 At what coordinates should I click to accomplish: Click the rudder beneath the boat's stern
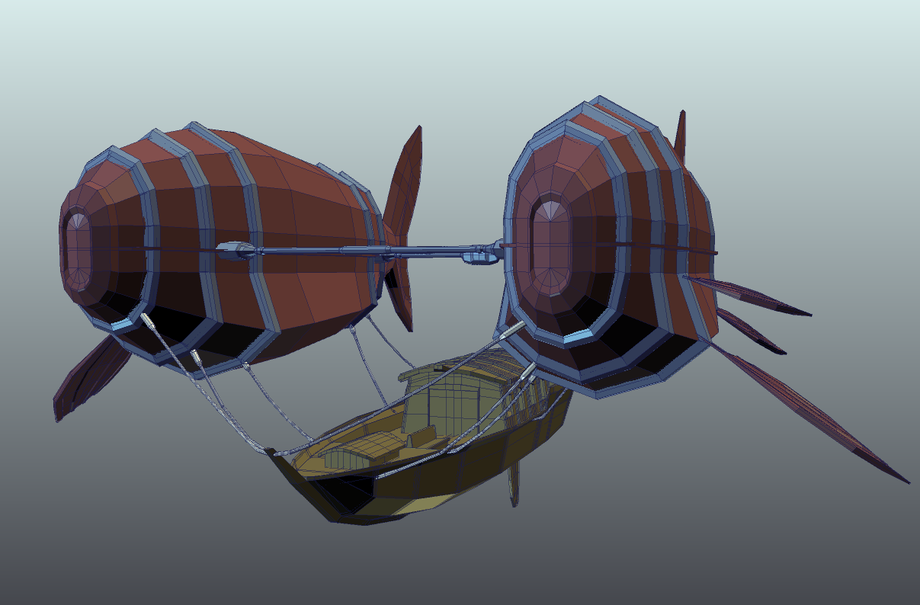click(x=514, y=484)
